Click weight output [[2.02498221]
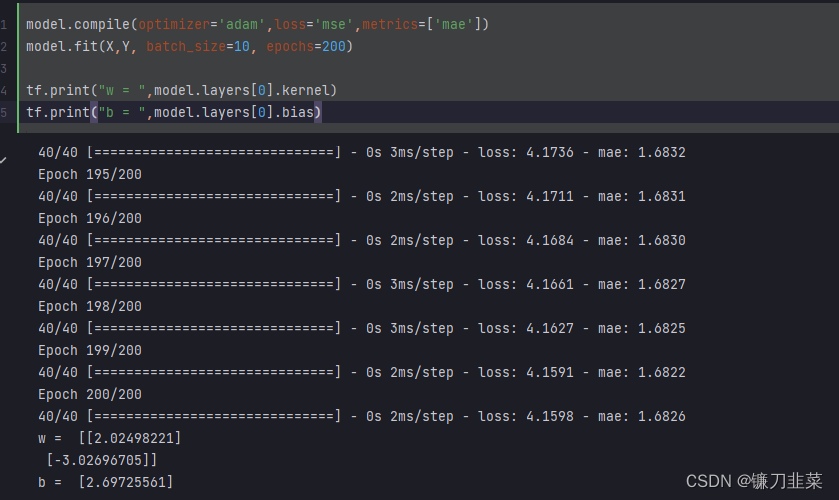This screenshot has height=500, width=839. click(130, 438)
